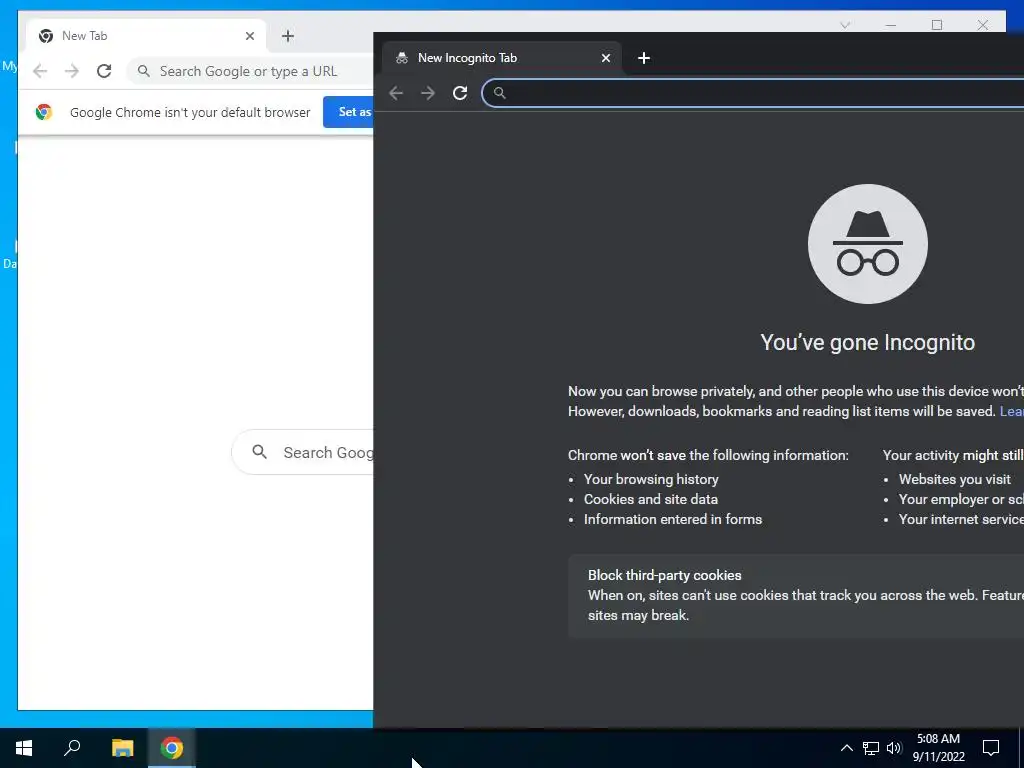This screenshot has height=768, width=1024.
Task: Go forward in the Incognito window
Action: point(428,93)
